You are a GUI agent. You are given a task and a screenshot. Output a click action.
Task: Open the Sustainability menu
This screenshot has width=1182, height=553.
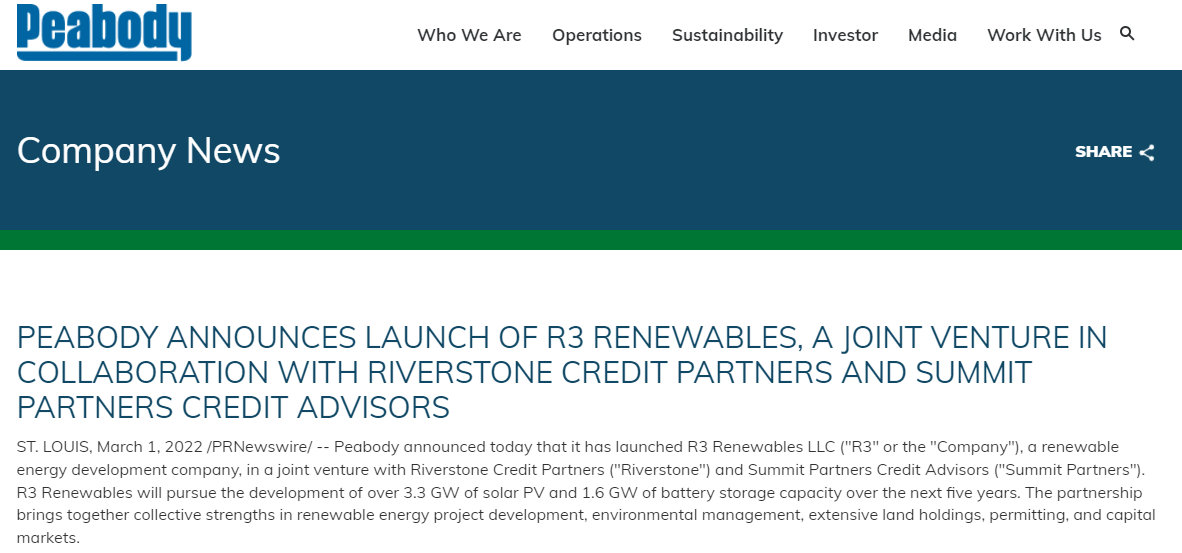(x=727, y=35)
